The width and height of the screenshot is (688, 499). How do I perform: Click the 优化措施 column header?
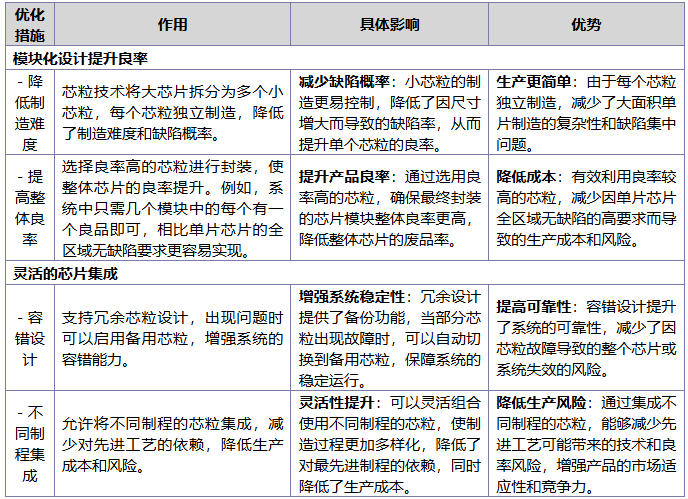point(30,25)
